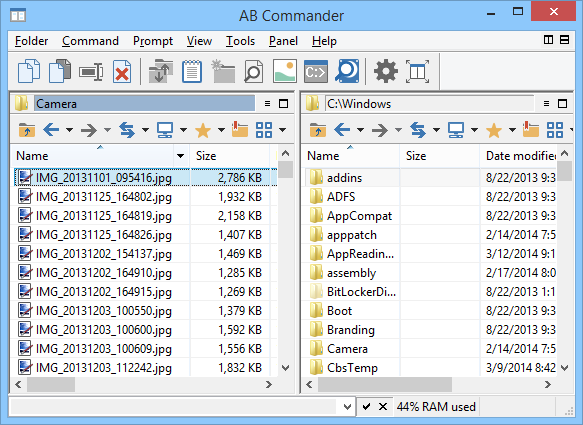Open the Folder menu

31,41
